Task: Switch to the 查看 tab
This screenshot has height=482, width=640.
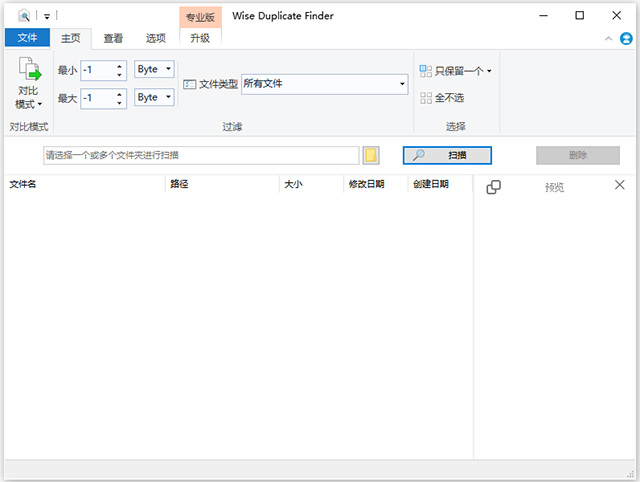Action: pos(113,38)
